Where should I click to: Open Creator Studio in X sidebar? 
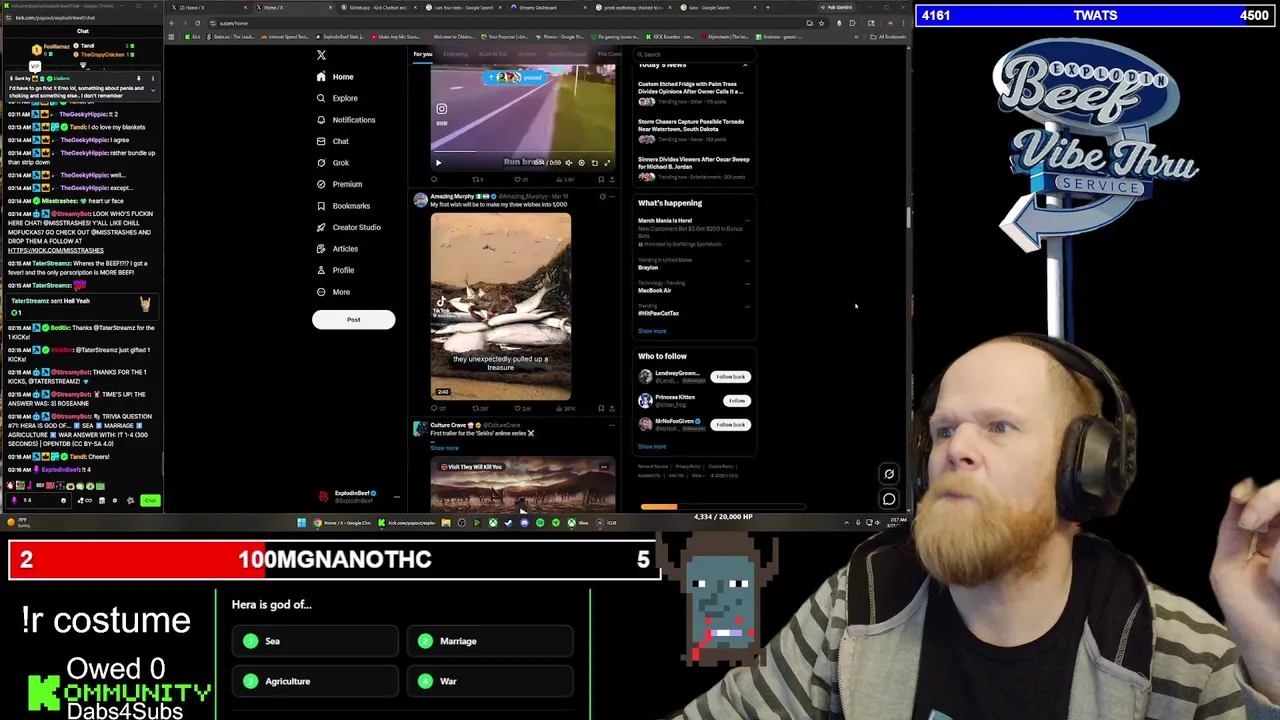point(348,227)
